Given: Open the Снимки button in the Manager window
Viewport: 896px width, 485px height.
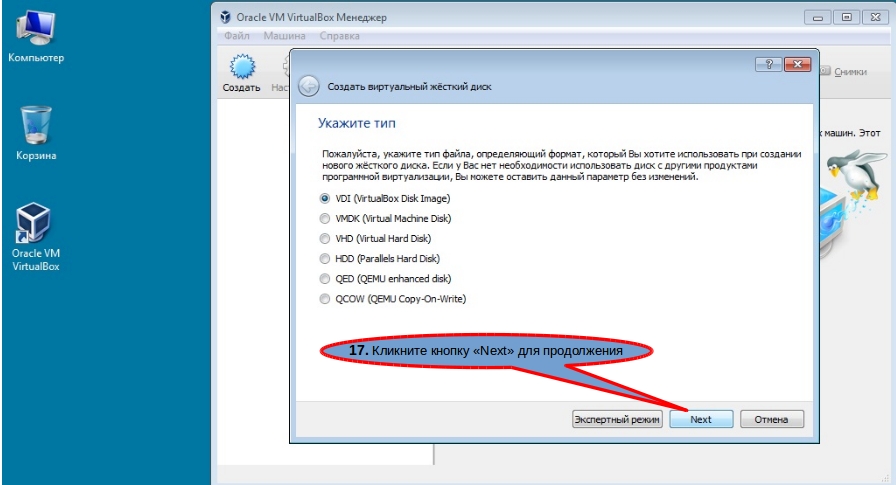Looking at the screenshot, I should [843, 71].
